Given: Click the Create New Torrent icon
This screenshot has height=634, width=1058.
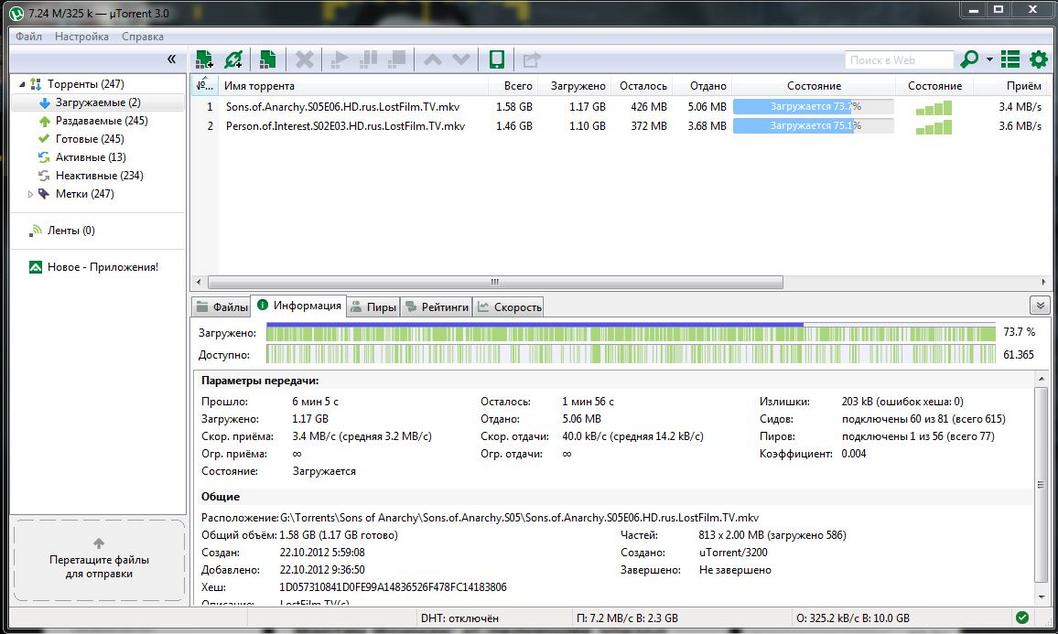Looking at the screenshot, I should [268, 59].
